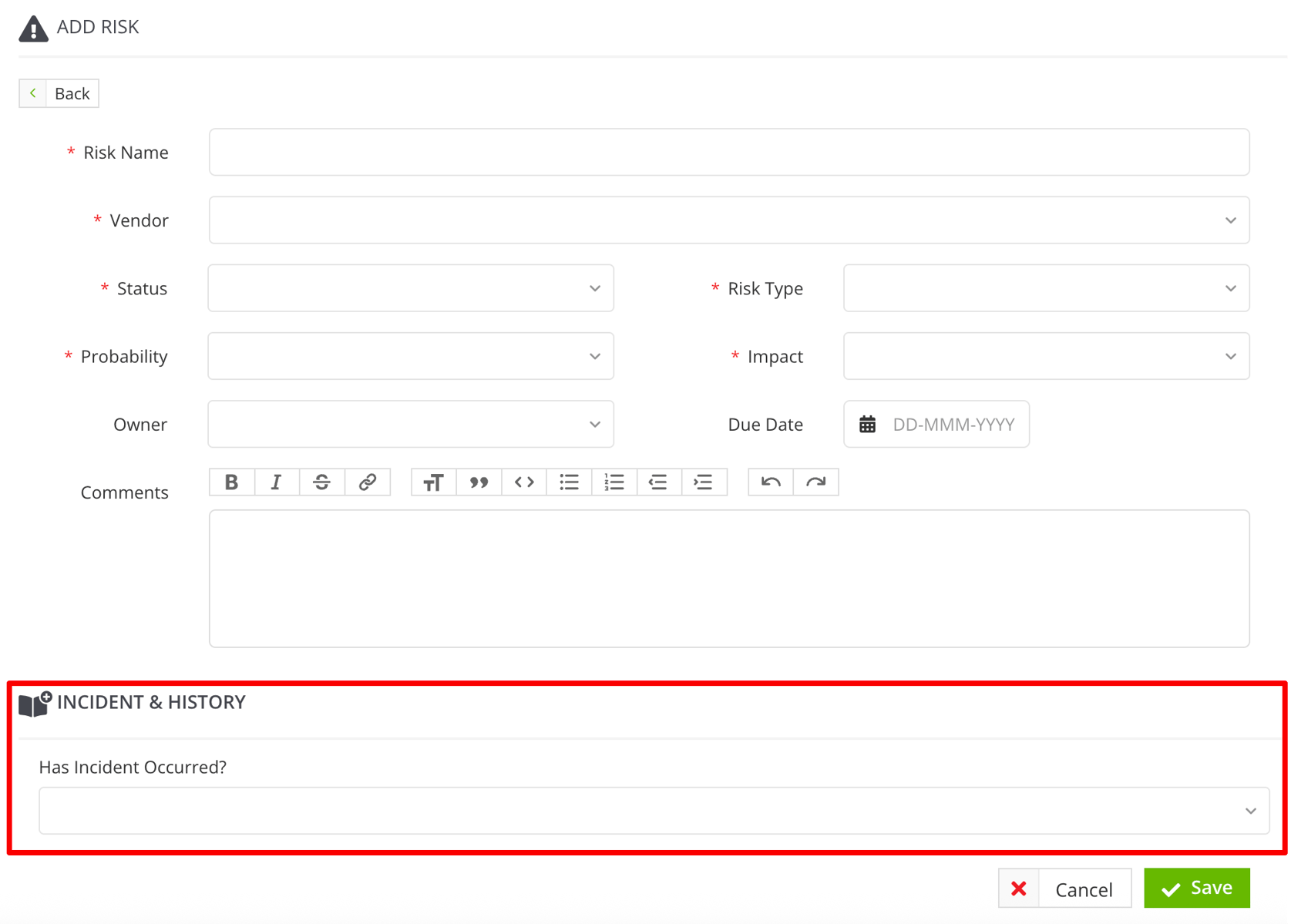Viewport: 1291px width, 924px height.
Task: Cancel the Add Risk form
Action: [x=1065, y=888]
